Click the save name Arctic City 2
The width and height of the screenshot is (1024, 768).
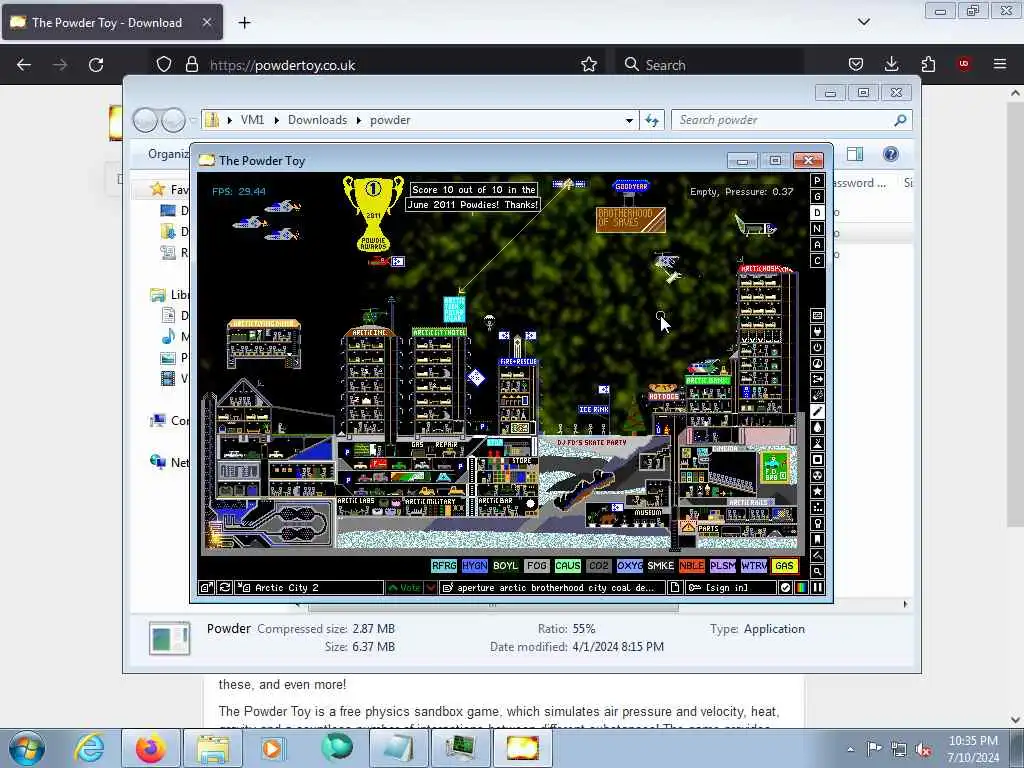click(310, 588)
